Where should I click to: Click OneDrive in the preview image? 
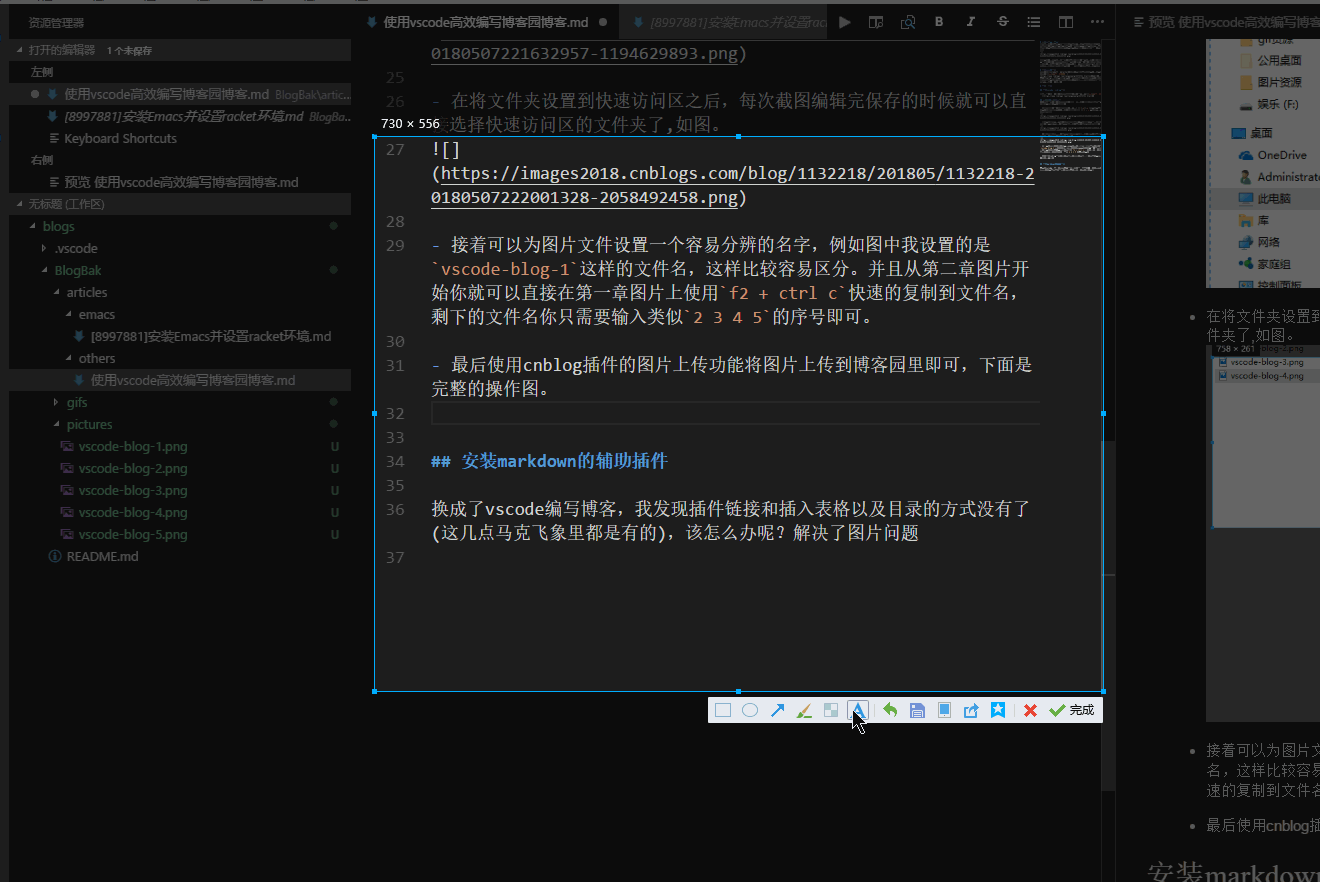(x=1281, y=155)
